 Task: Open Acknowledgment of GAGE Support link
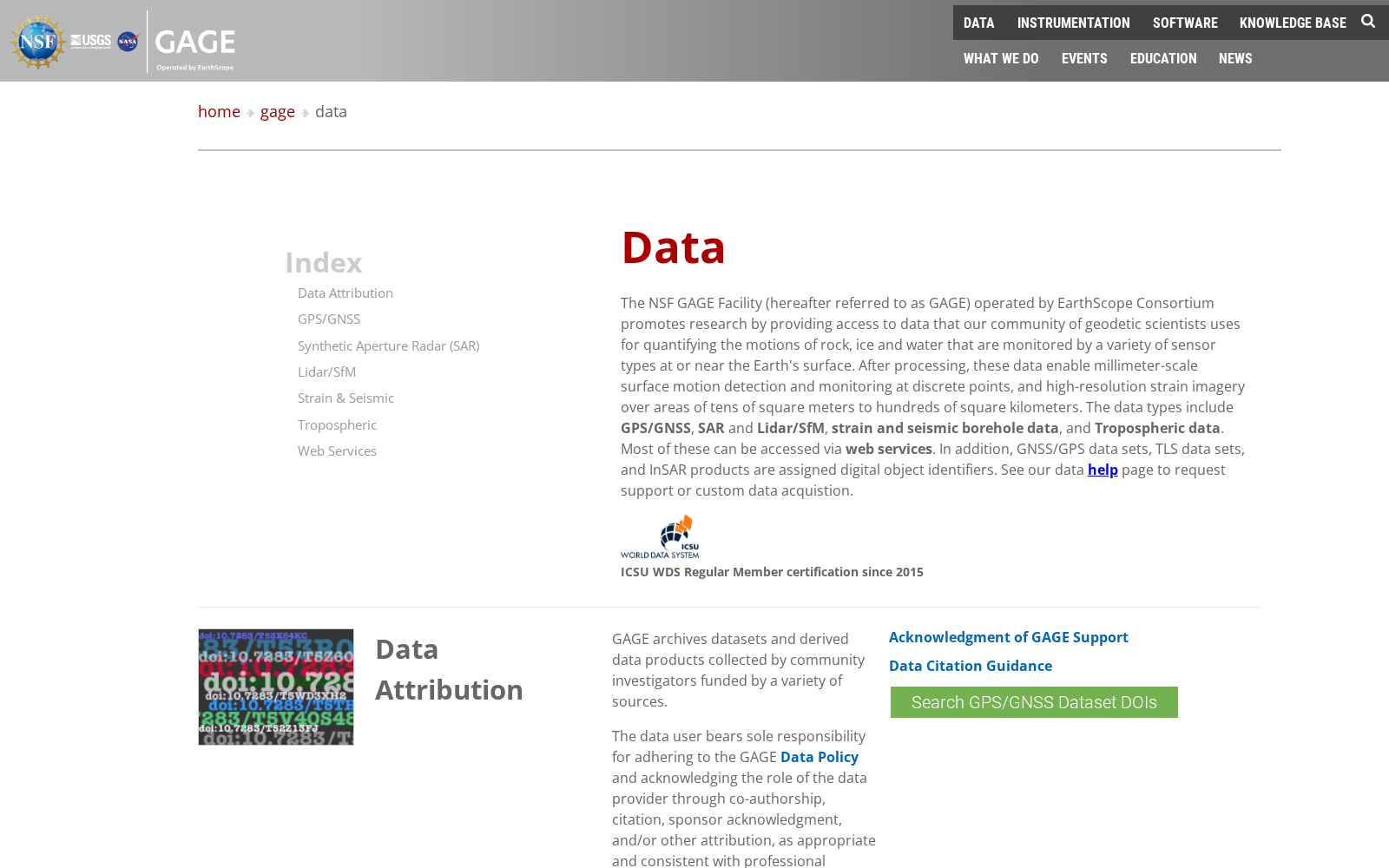(1009, 637)
